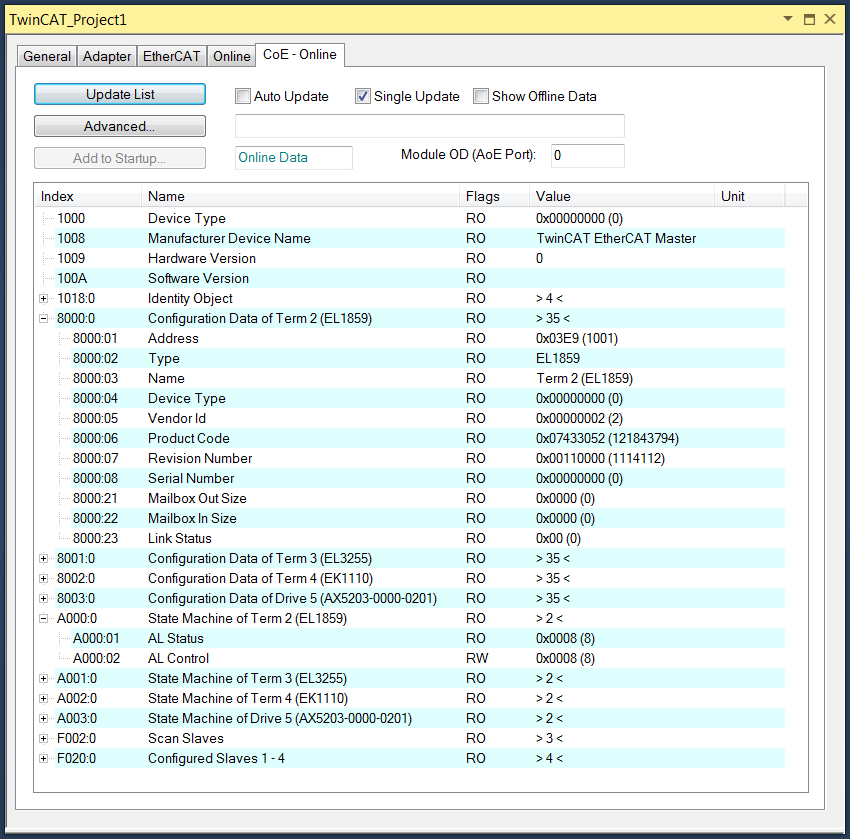This screenshot has height=839, width=850.
Task: Select the A000:01 AL Status entry
Action: pos(428,638)
